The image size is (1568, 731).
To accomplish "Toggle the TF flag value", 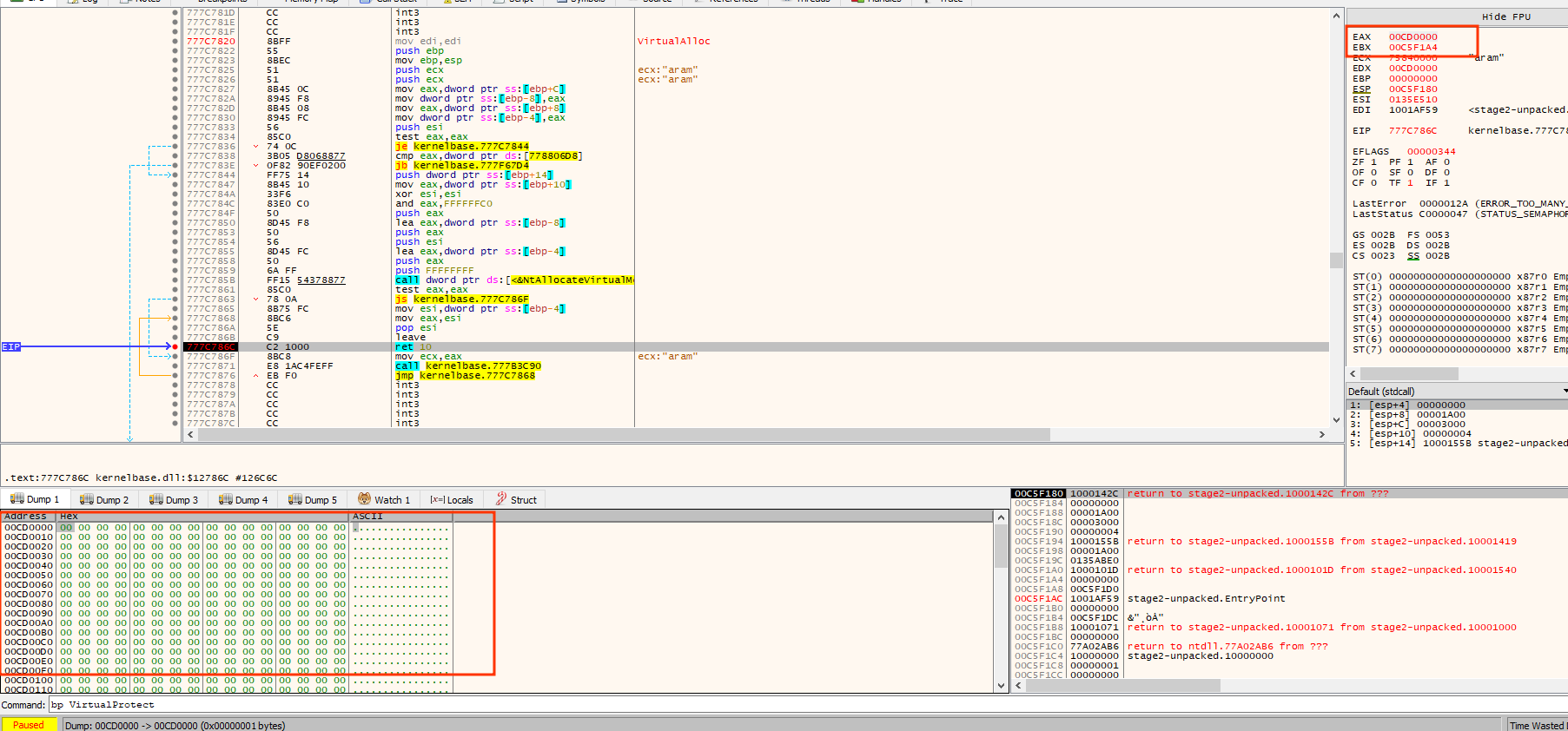I will (1410, 183).
